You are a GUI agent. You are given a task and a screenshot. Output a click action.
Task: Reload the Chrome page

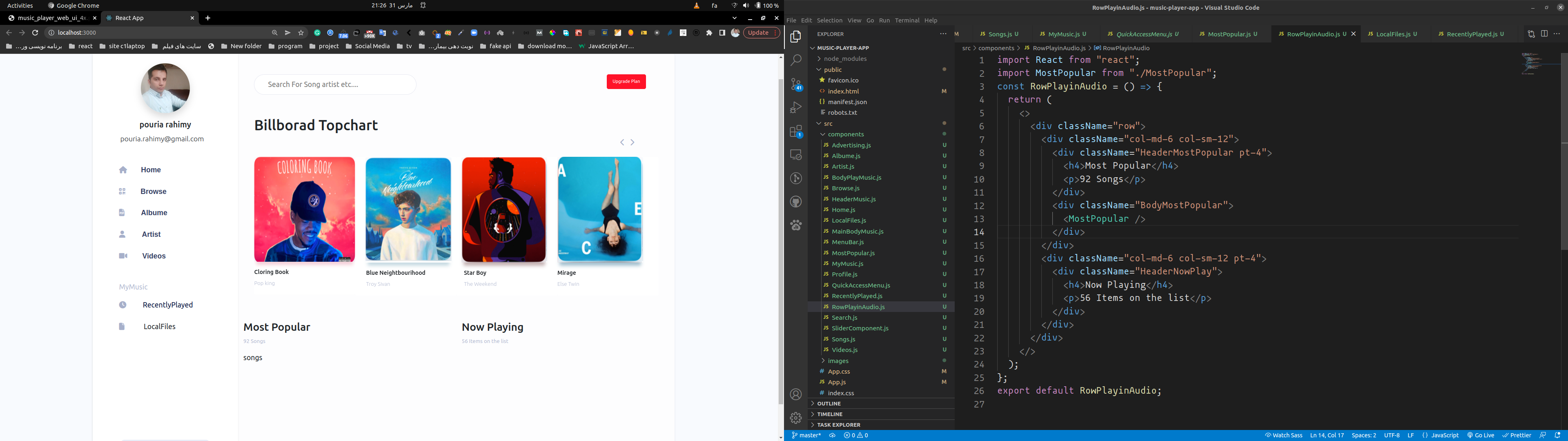click(x=35, y=33)
